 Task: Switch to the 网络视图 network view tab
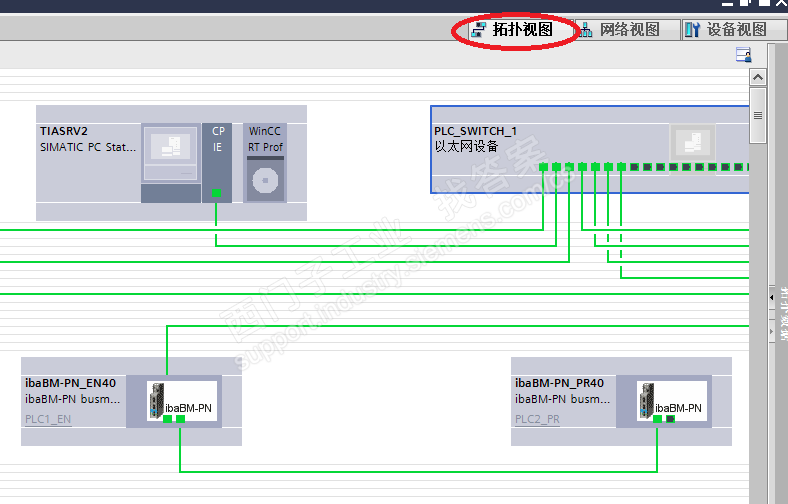(627, 30)
